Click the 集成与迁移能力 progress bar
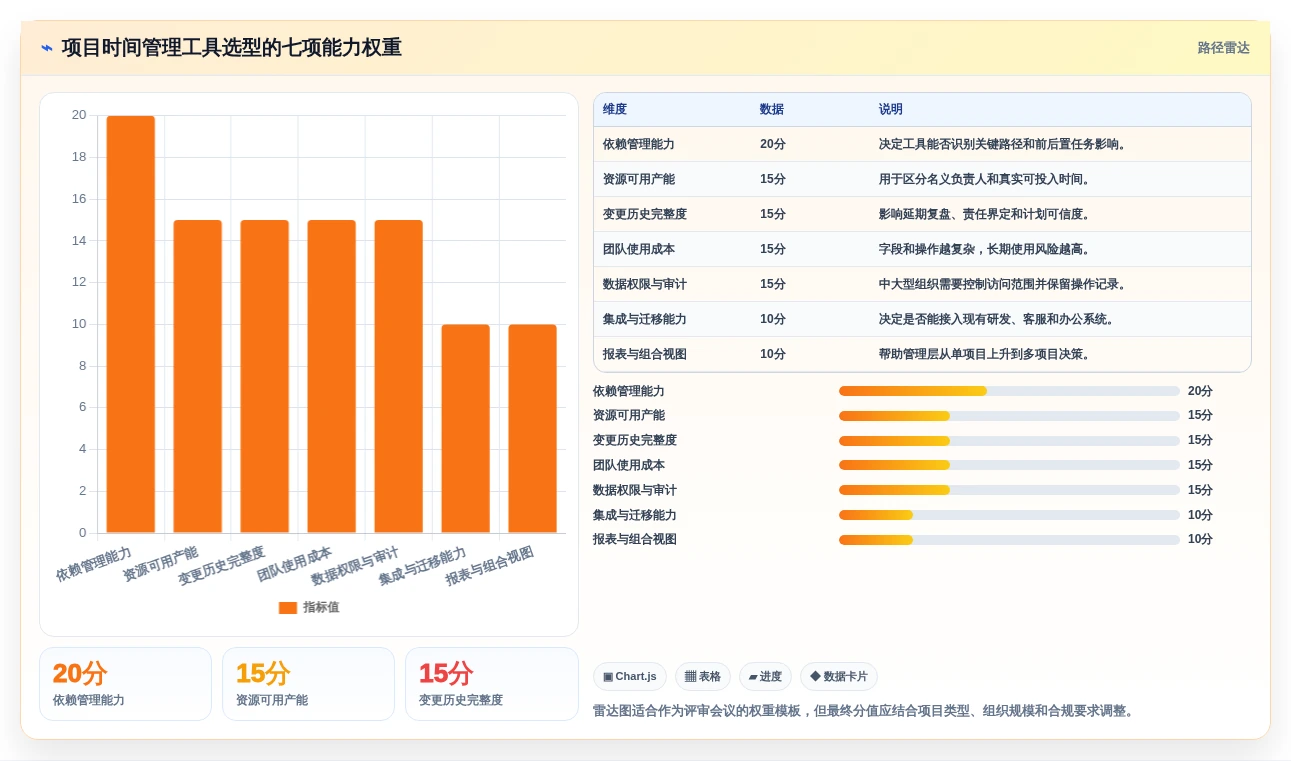This screenshot has height=761, width=1291. 1009,515
